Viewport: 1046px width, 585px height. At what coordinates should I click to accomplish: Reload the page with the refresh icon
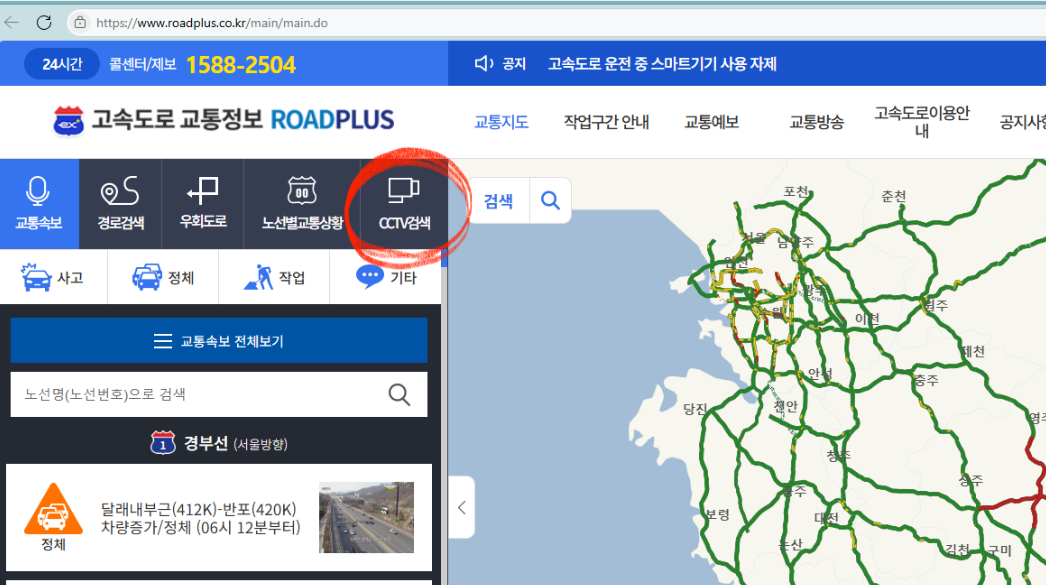44,23
